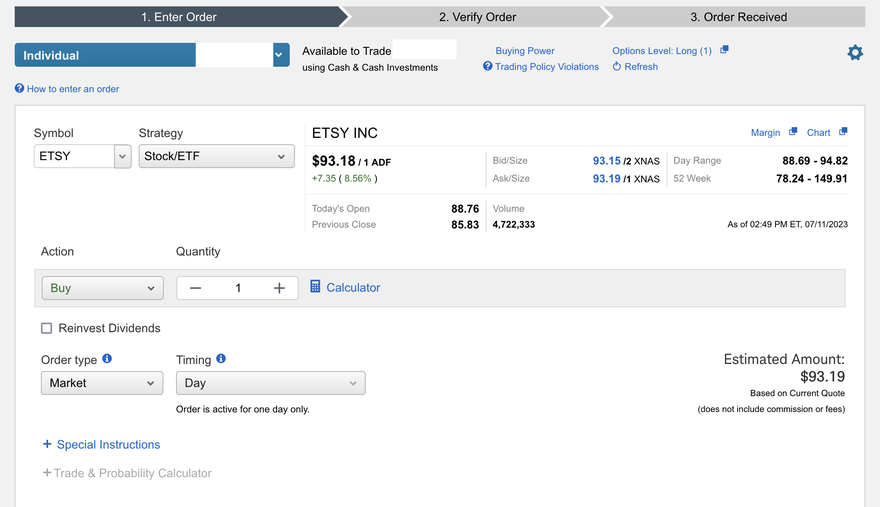Click the ETSY symbol input field
Screen dimensions: 880x507
[x=74, y=156]
